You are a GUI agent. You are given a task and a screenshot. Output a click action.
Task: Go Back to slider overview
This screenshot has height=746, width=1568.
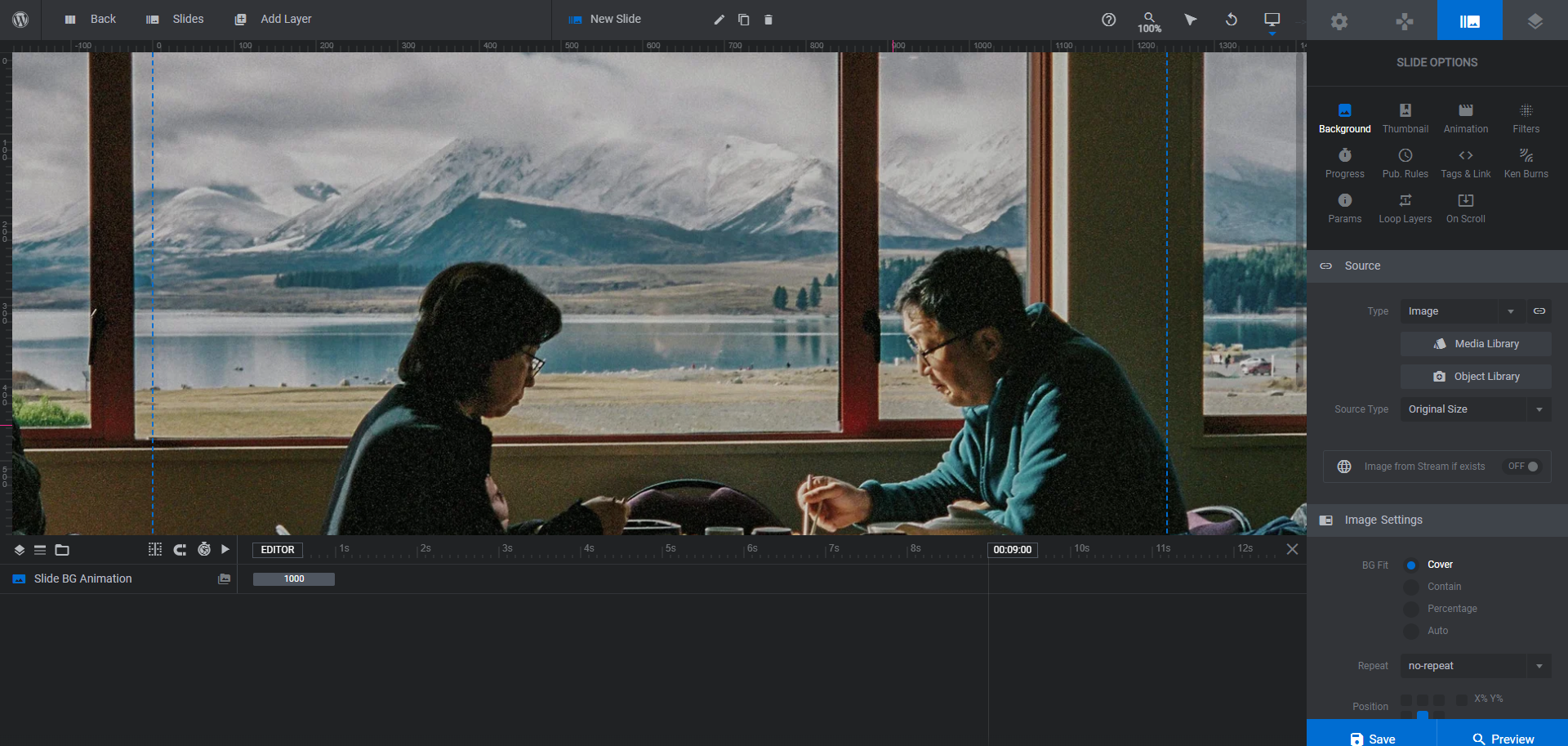tap(91, 19)
